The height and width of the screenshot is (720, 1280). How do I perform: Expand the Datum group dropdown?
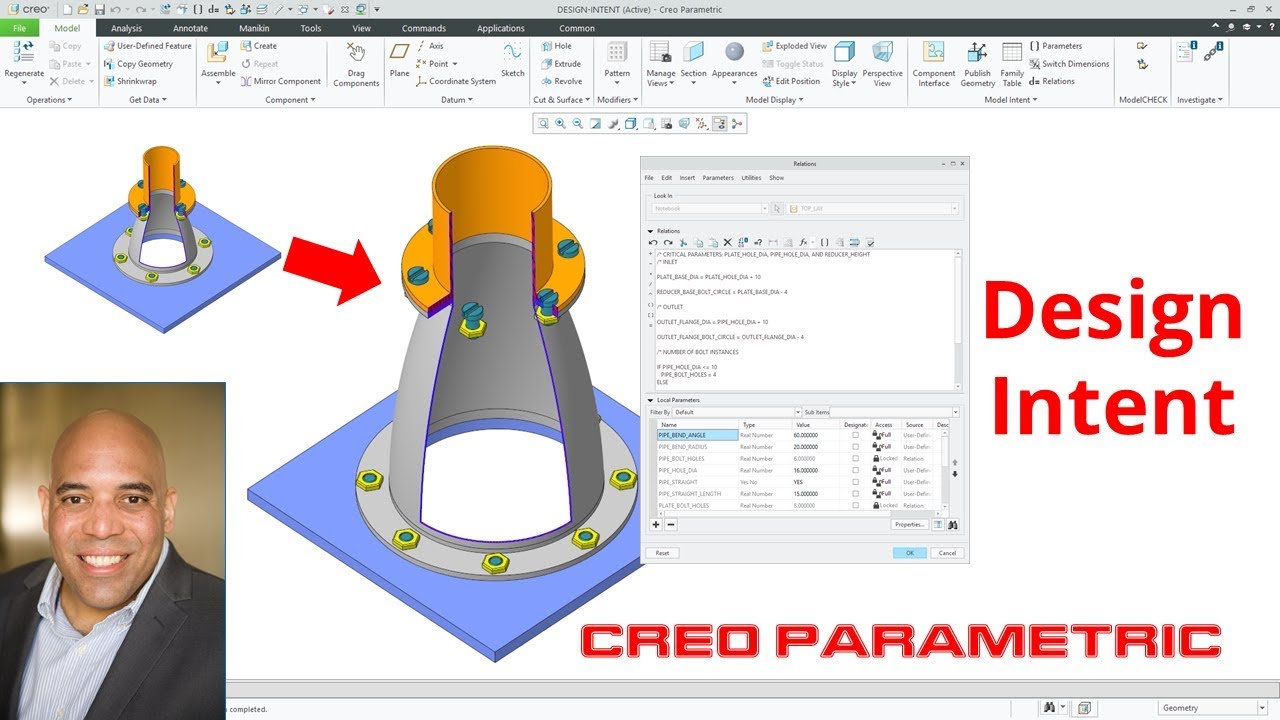(x=457, y=100)
